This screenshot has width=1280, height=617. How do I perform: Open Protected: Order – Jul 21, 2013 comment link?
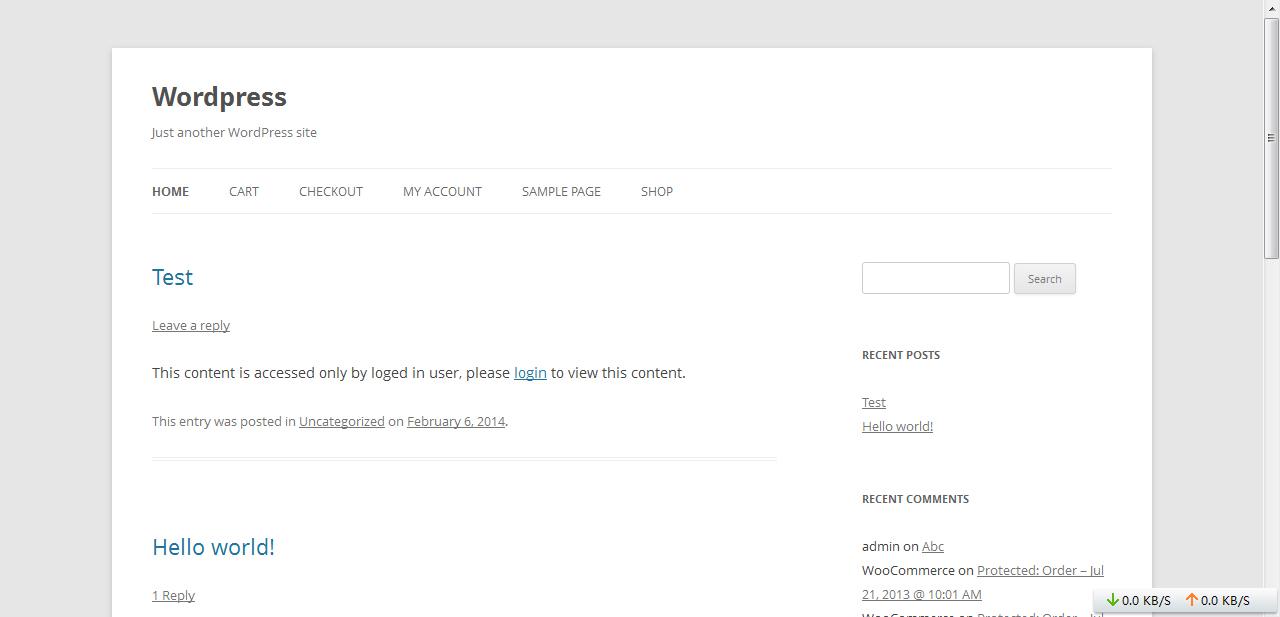984,582
